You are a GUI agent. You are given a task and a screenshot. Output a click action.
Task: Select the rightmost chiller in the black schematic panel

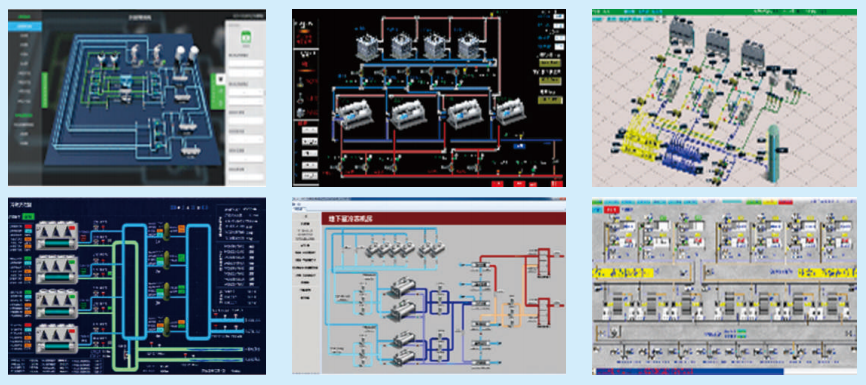click(x=510, y=113)
